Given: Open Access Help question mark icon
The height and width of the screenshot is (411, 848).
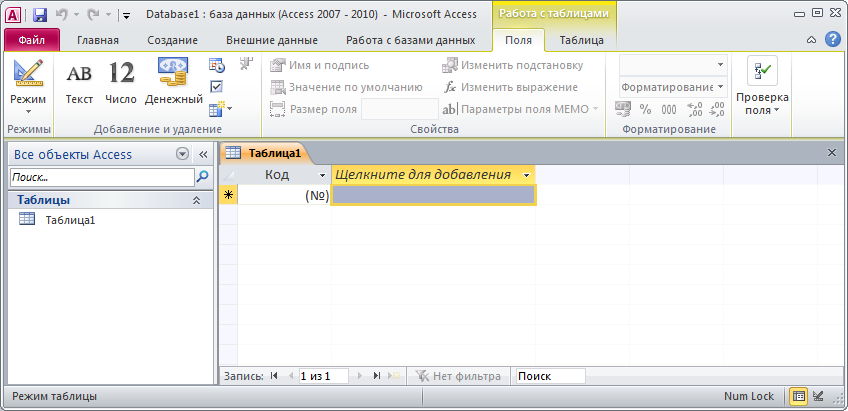Looking at the screenshot, I should 833,39.
